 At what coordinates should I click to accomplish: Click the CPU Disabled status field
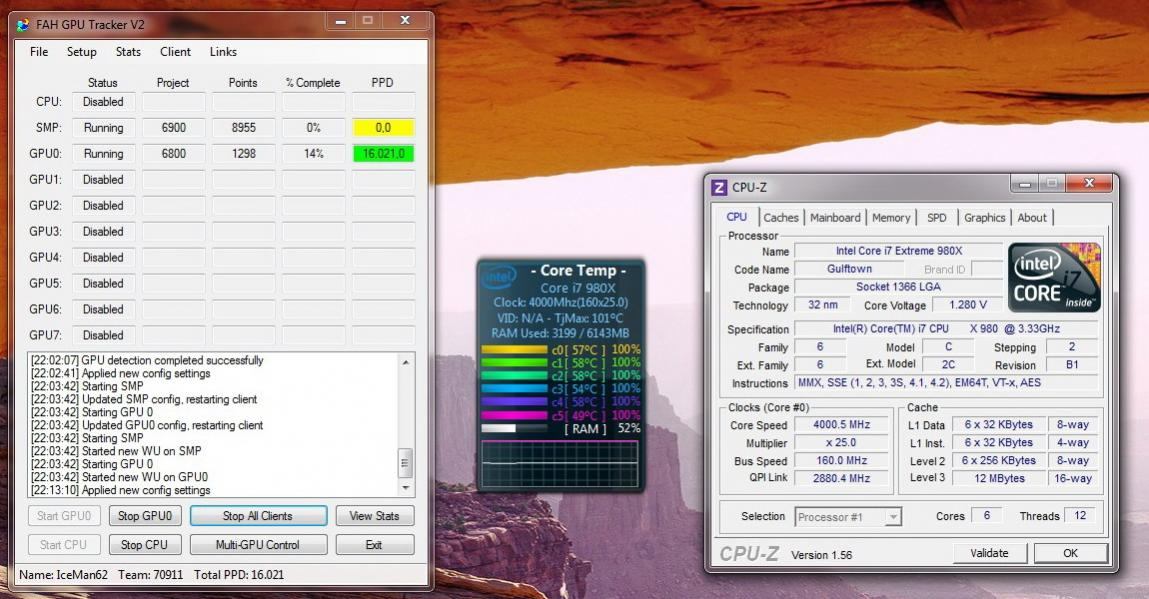click(103, 102)
